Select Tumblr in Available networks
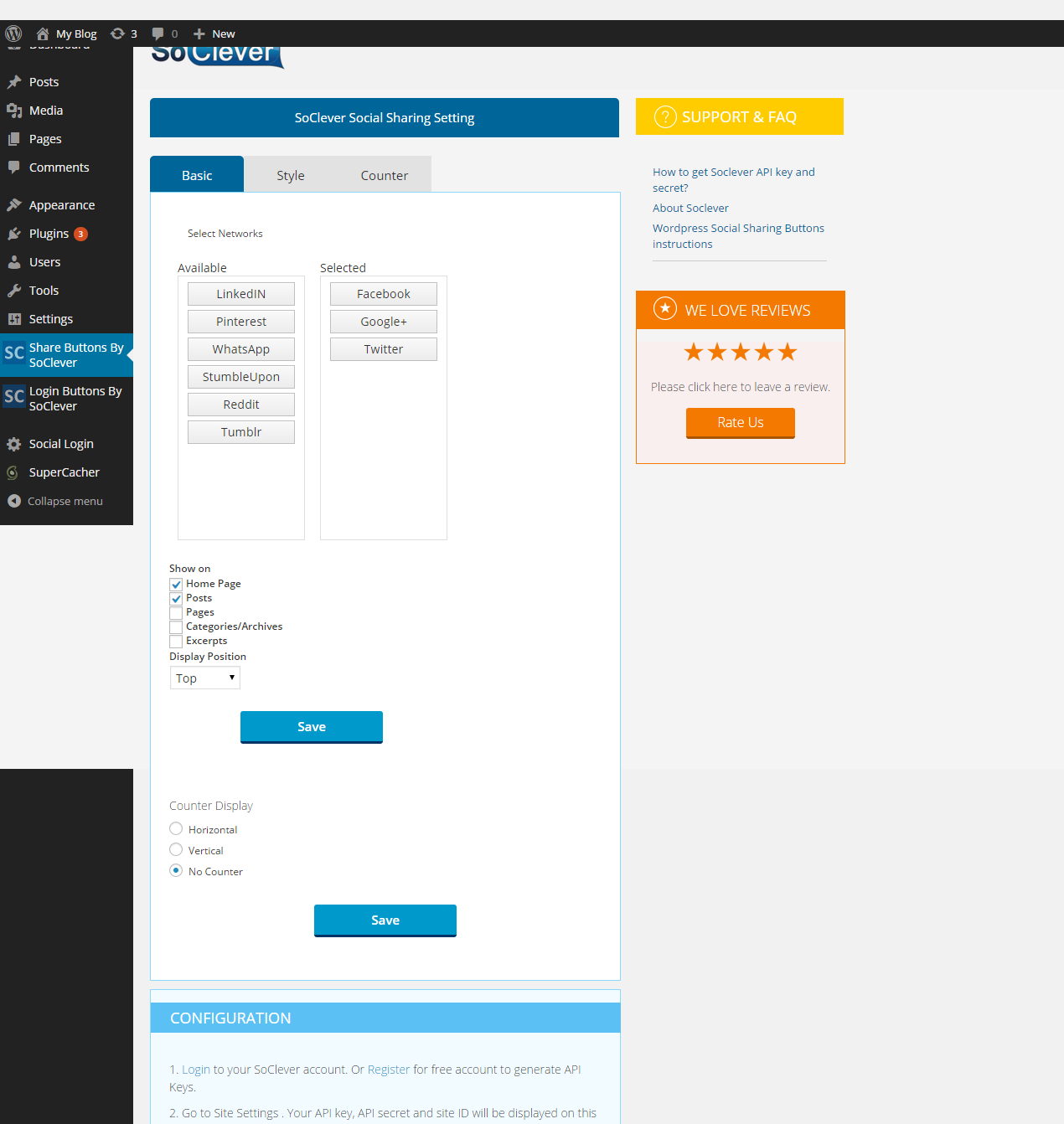This screenshot has width=1064, height=1124. click(241, 432)
